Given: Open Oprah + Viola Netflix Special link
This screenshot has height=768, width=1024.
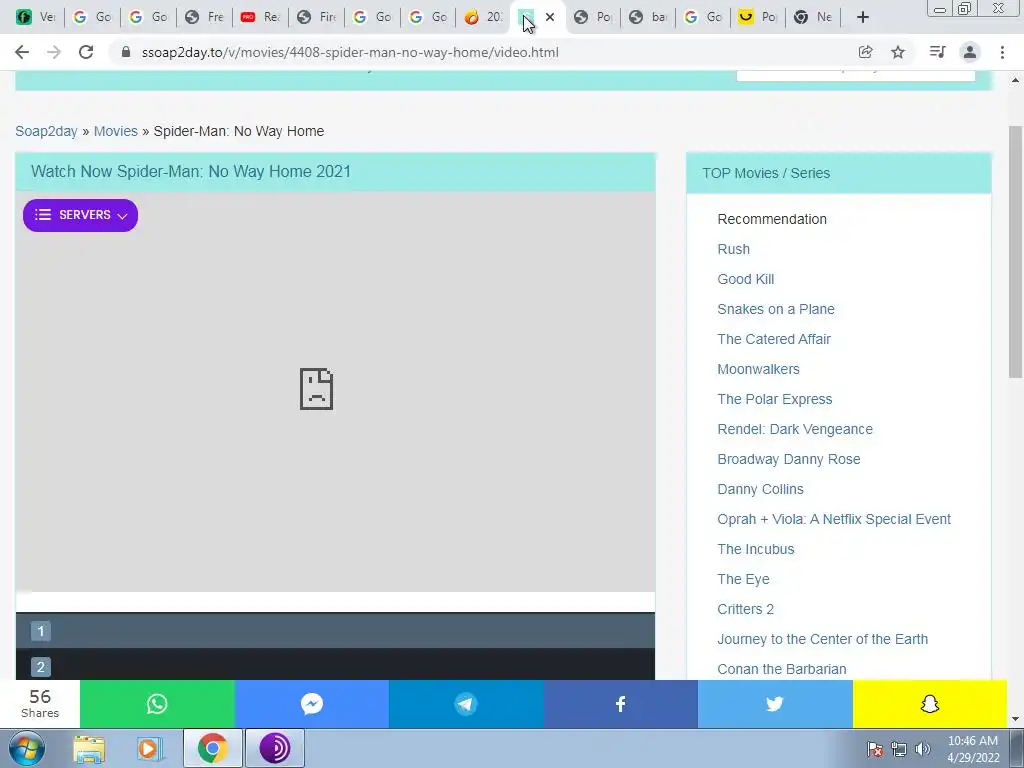Looking at the screenshot, I should point(834,520).
